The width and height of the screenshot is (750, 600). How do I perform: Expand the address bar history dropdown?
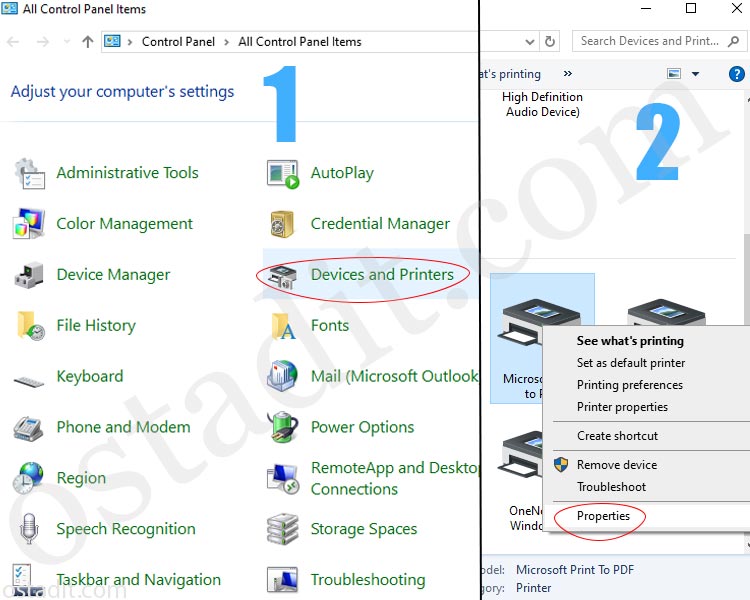(x=530, y=42)
